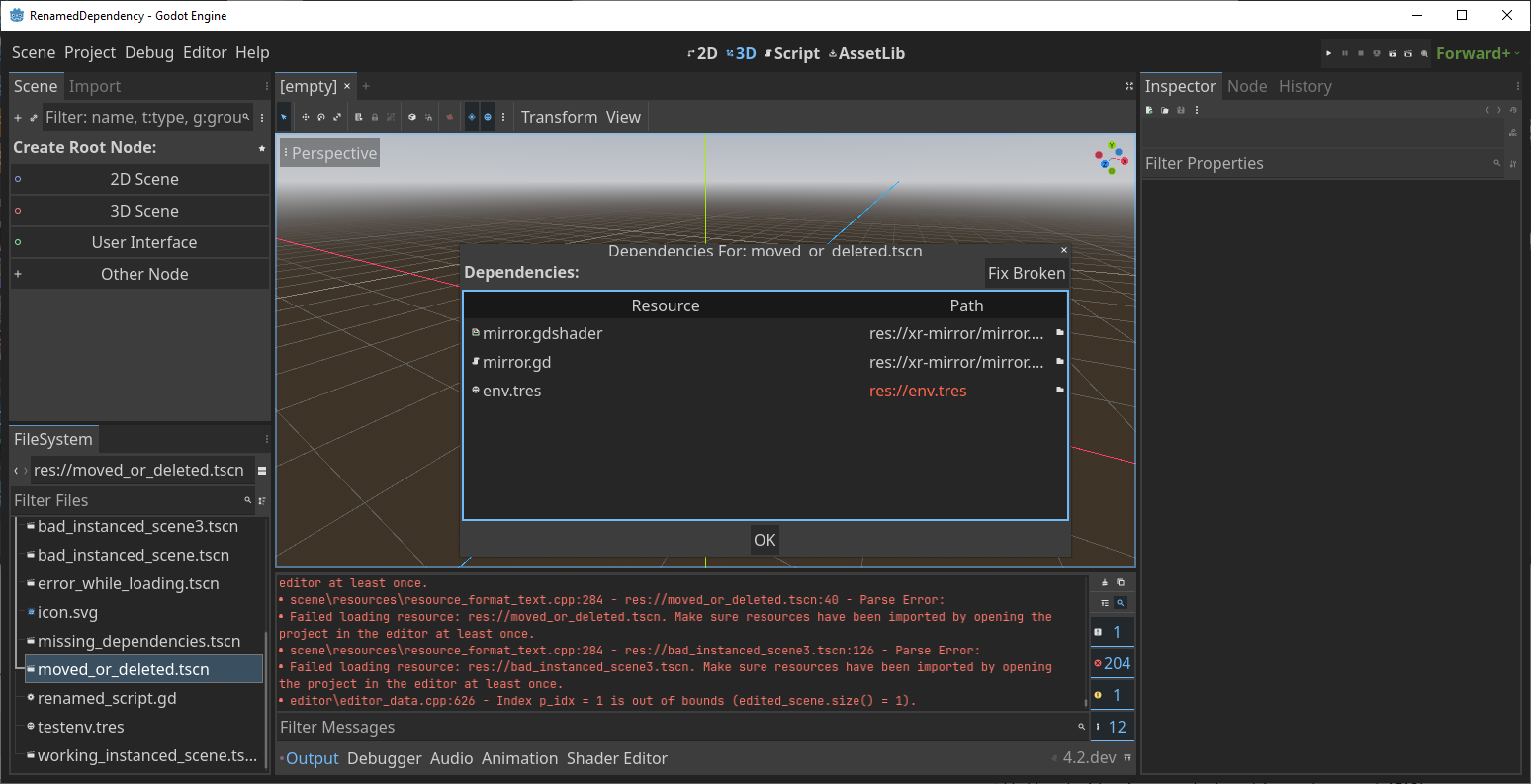The height and width of the screenshot is (784, 1531).
Task: Select the Move mode tool in viewport toolbar
Action: 306,117
